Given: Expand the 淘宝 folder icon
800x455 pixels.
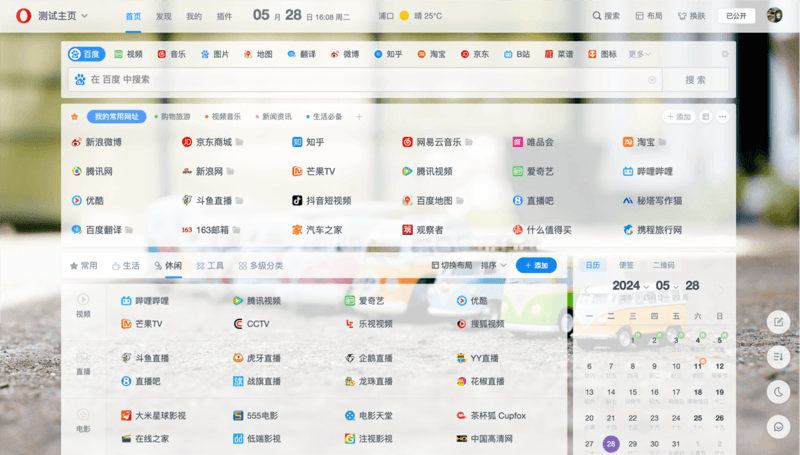Looking at the screenshot, I should 662,142.
